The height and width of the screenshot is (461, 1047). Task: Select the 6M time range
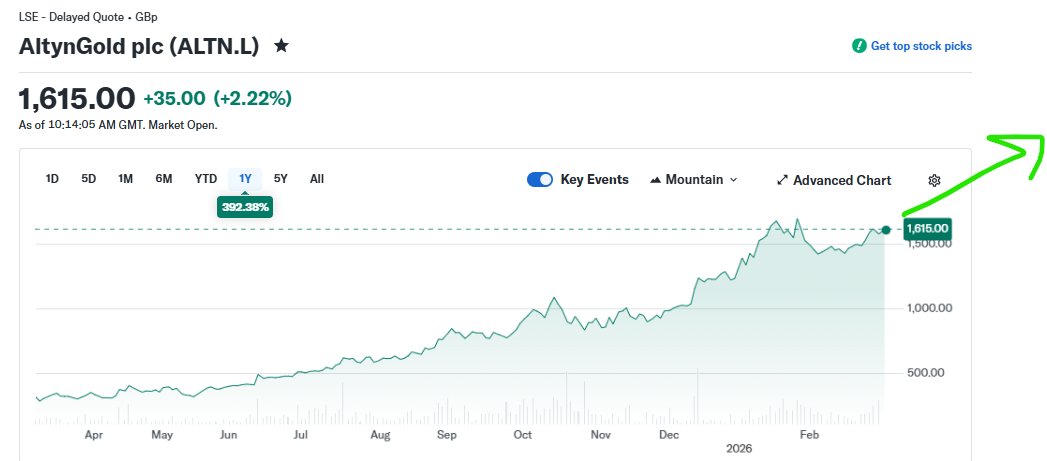click(x=164, y=178)
